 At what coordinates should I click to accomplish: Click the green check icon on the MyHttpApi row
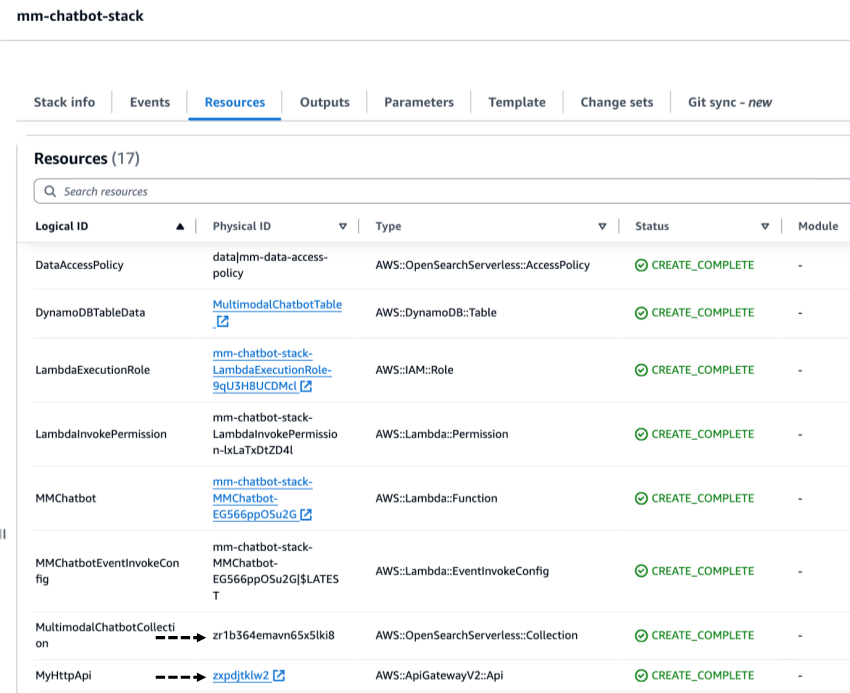(x=640, y=674)
